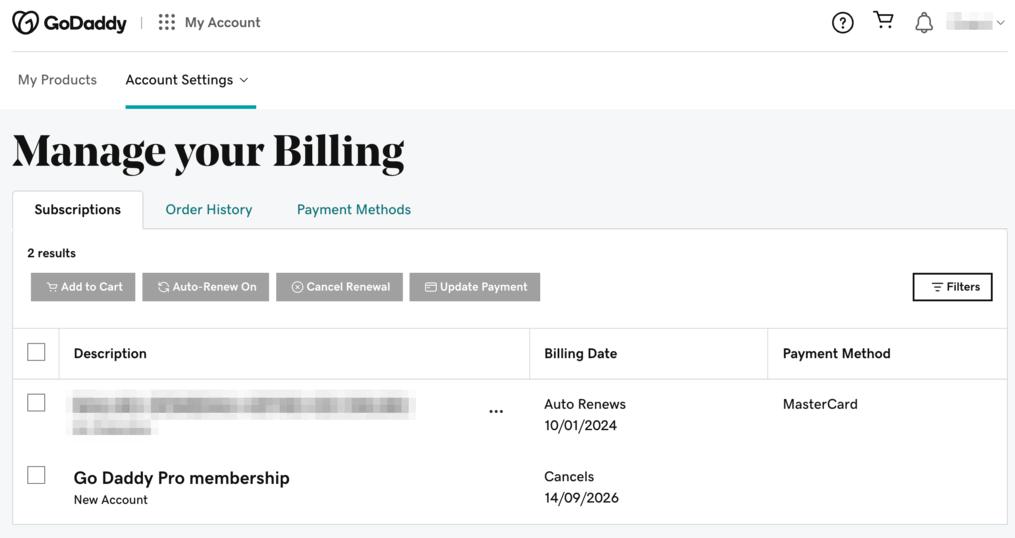1015x538 pixels.
Task: Expand the Account Settings dropdown
Action: point(187,80)
